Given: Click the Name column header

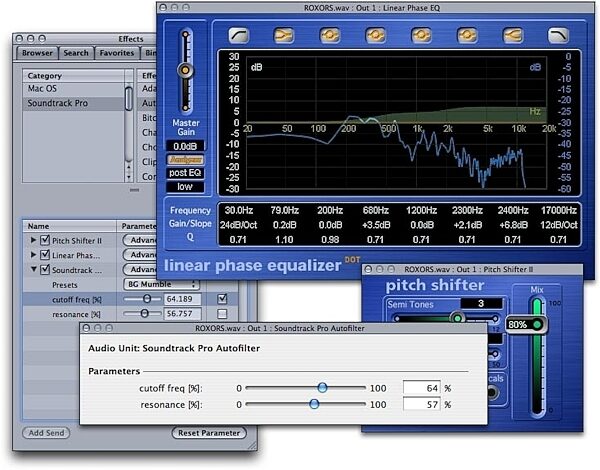Looking at the screenshot, I should [x=69, y=226].
